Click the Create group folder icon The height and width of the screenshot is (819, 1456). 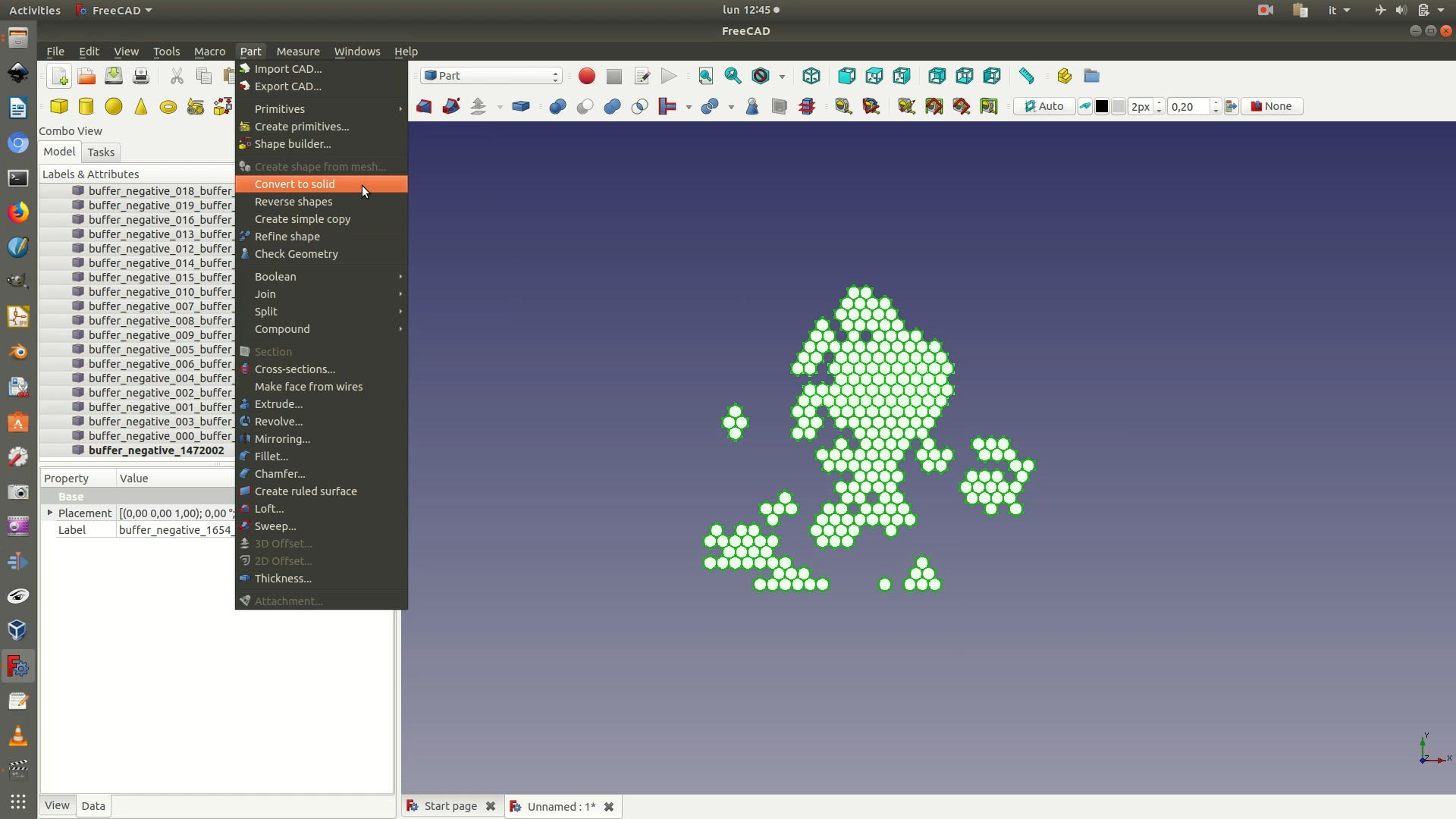point(1091,76)
